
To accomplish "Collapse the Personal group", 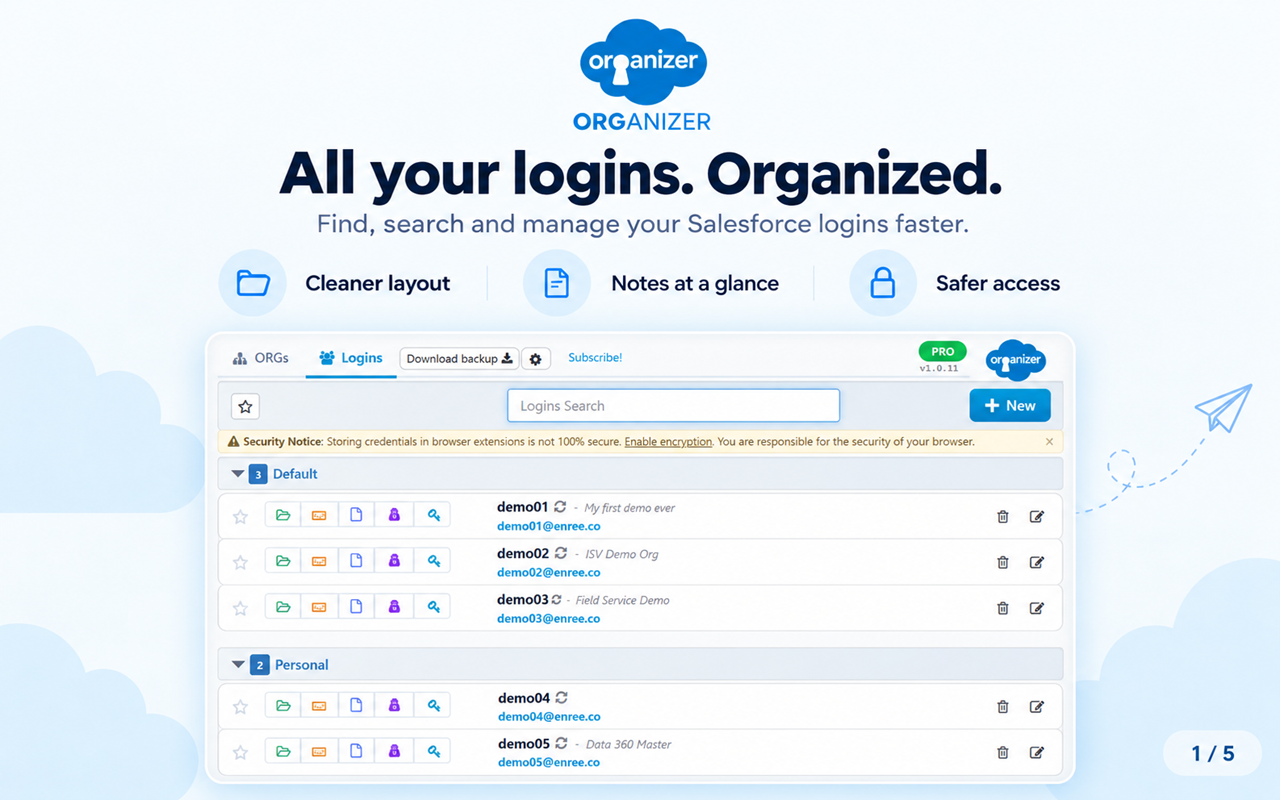I will pos(238,664).
